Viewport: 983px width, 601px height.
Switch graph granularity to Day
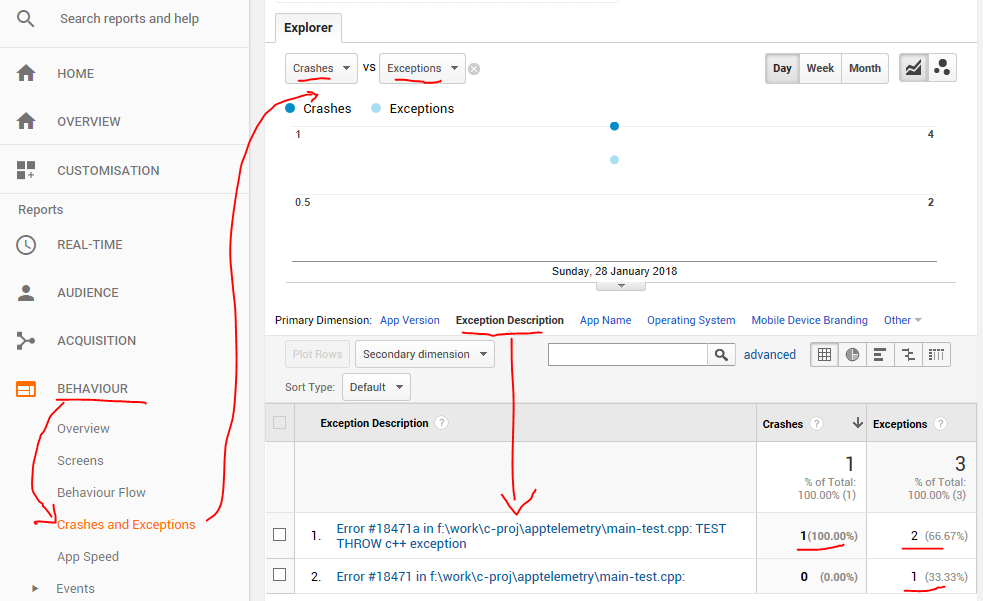(782, 68)
